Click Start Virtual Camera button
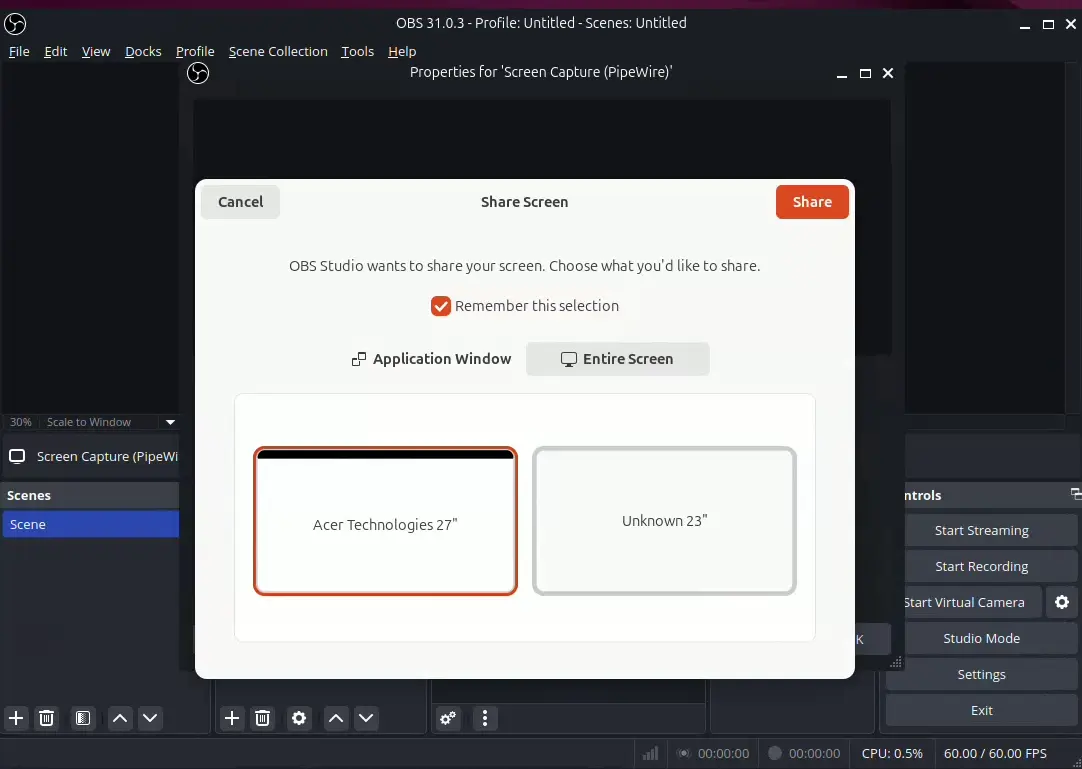Image resolution: width=1082 pixels, height=769 pixels. click(964, 602)
